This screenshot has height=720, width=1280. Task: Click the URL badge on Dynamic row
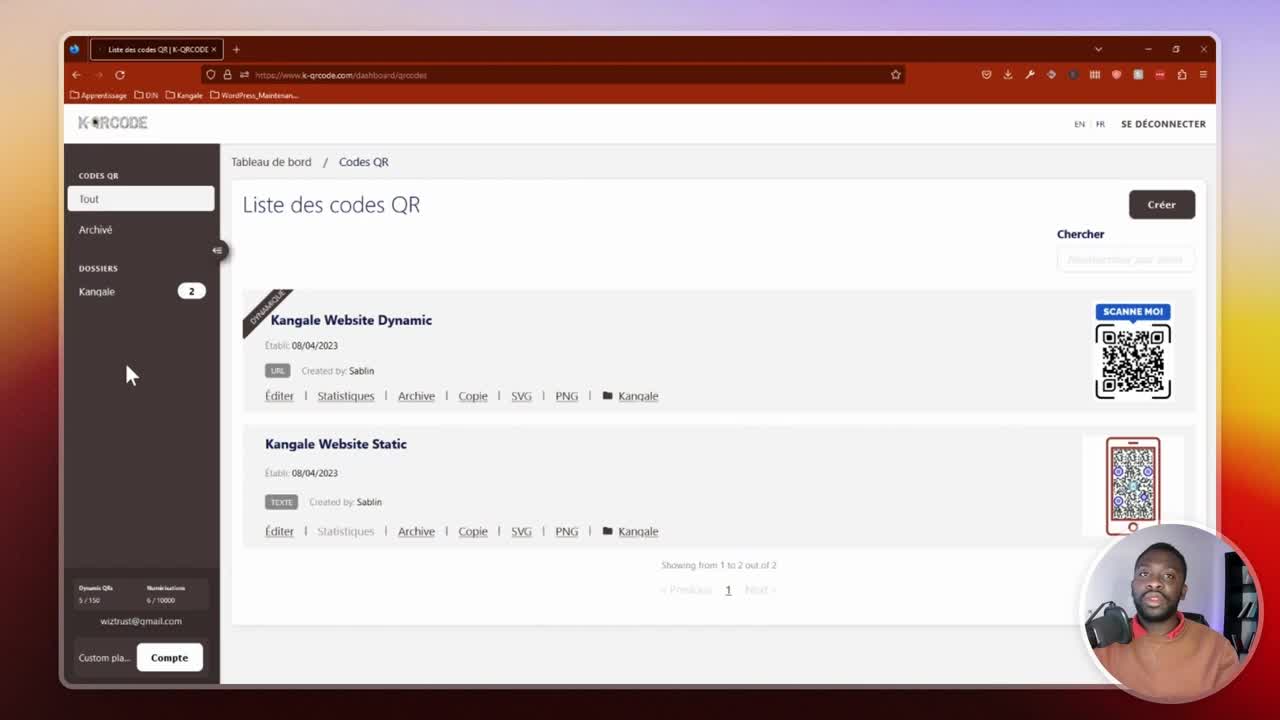pyautogui.click(x=277, y=371)
